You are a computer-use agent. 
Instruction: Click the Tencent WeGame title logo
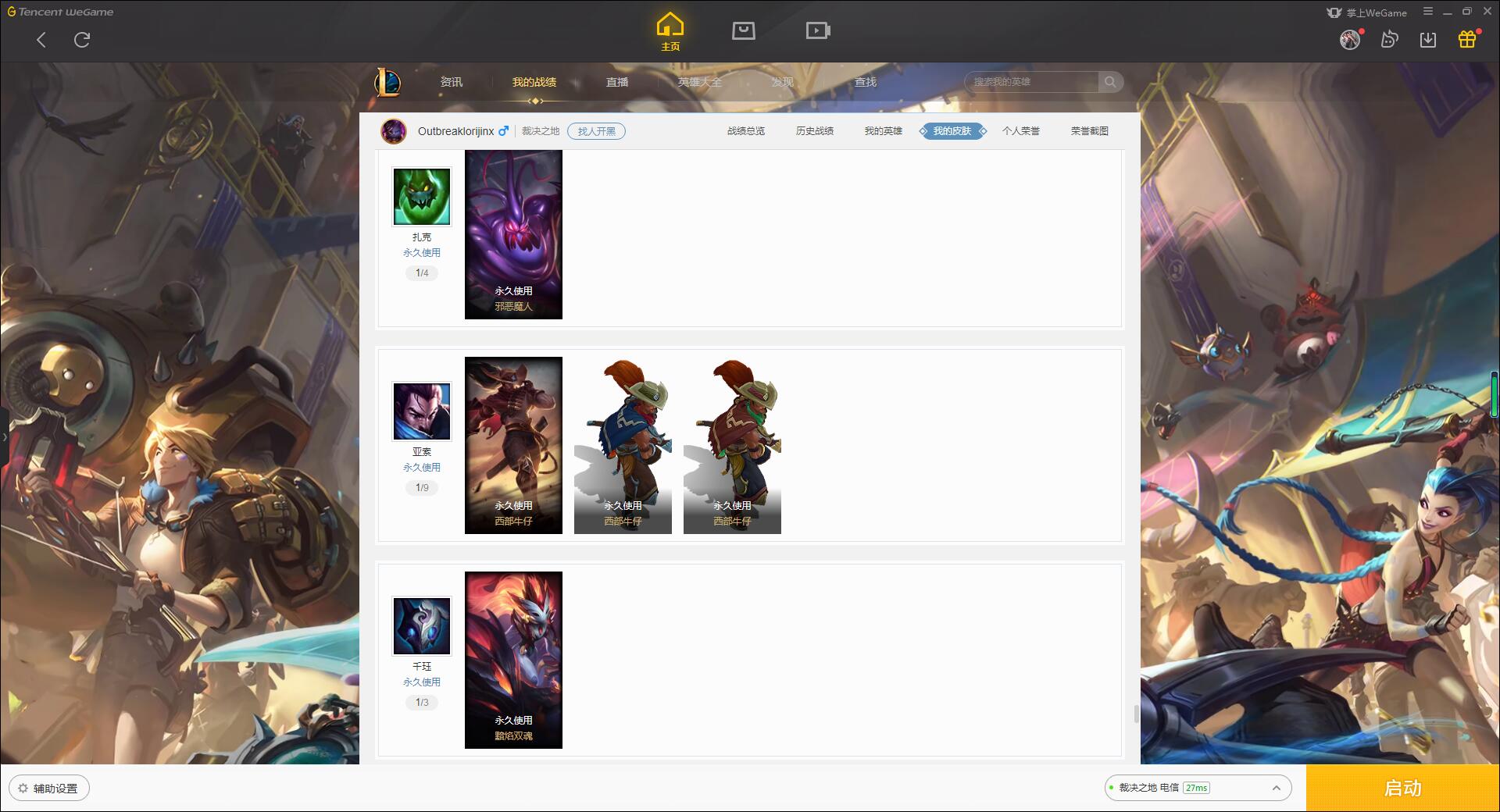[60, 12]
